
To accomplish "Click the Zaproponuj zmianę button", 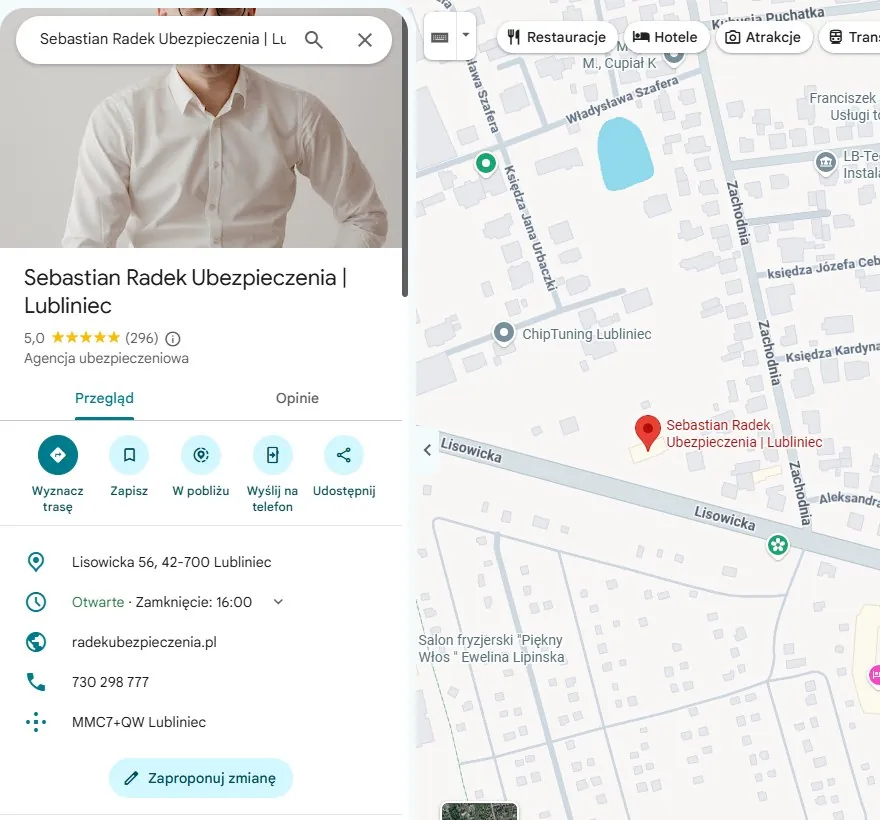I will click(201, 778).
